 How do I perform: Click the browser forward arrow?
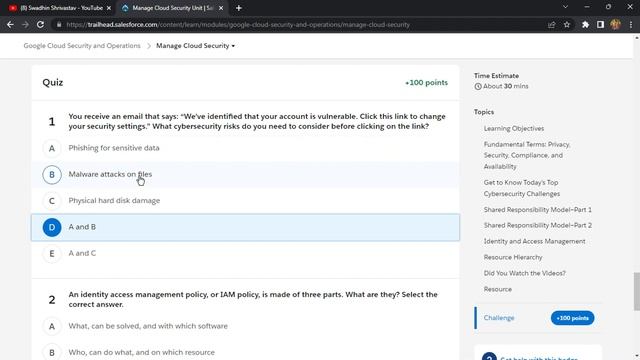[x=25, y=24]
